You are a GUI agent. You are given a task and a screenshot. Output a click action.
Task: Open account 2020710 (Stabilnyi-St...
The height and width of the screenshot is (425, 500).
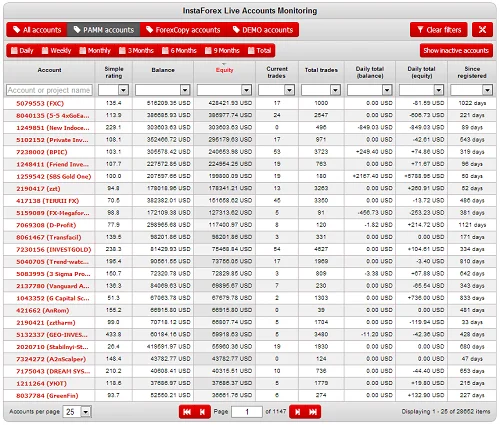click(53, 347)
